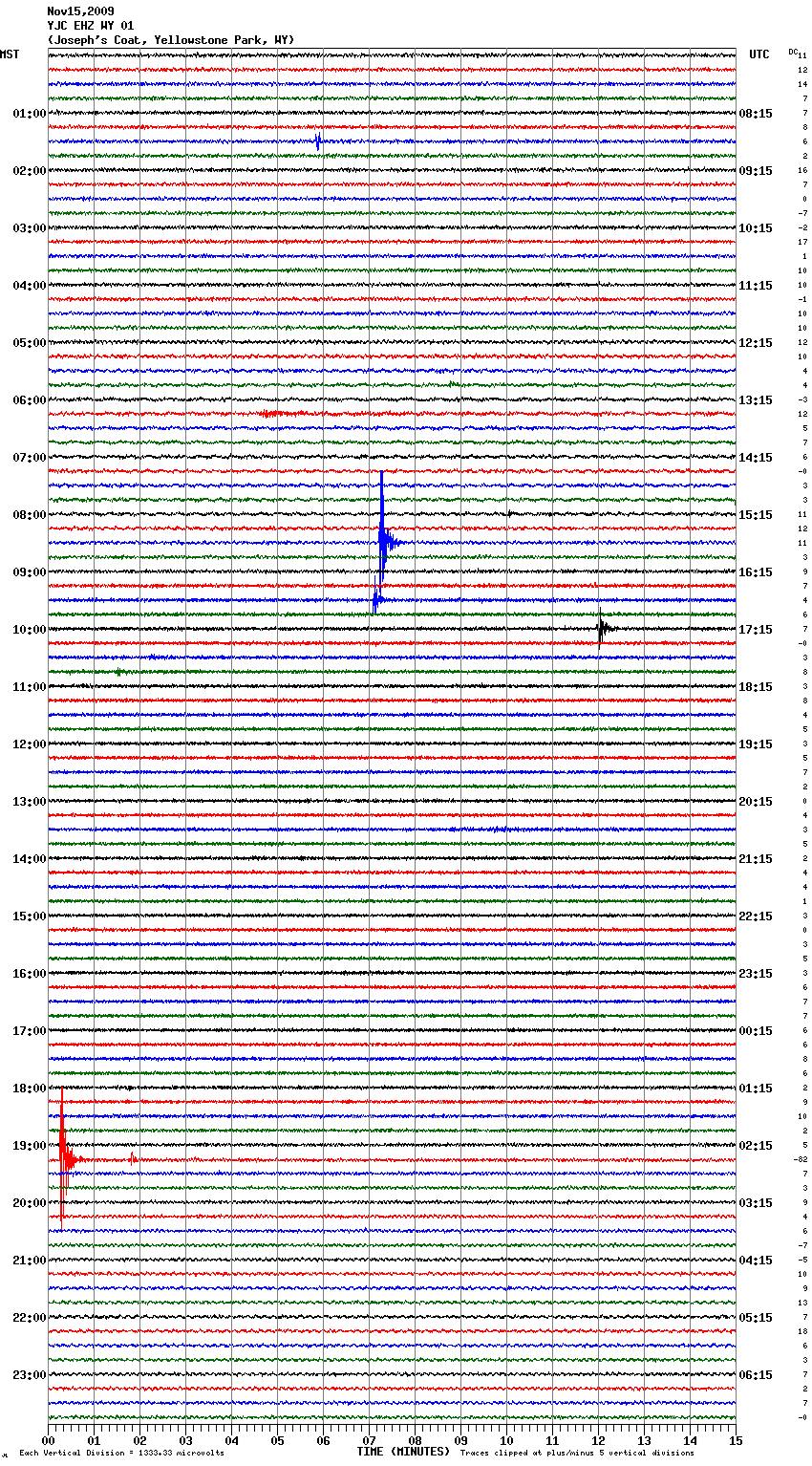Select the 19:00 MST time label
The height and width of the screenshot is (1466, 812).
click(x=30, y=1146)
